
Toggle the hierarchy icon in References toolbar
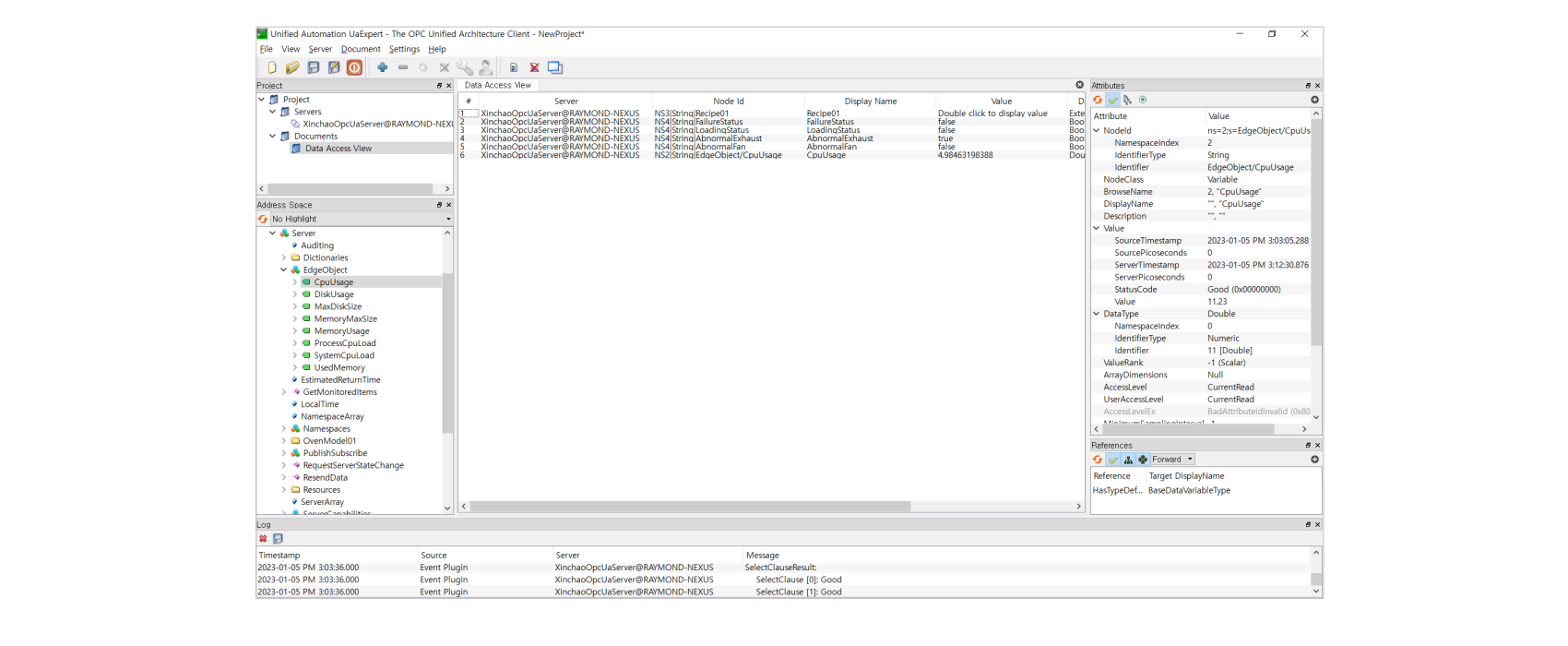point(1128,460)
